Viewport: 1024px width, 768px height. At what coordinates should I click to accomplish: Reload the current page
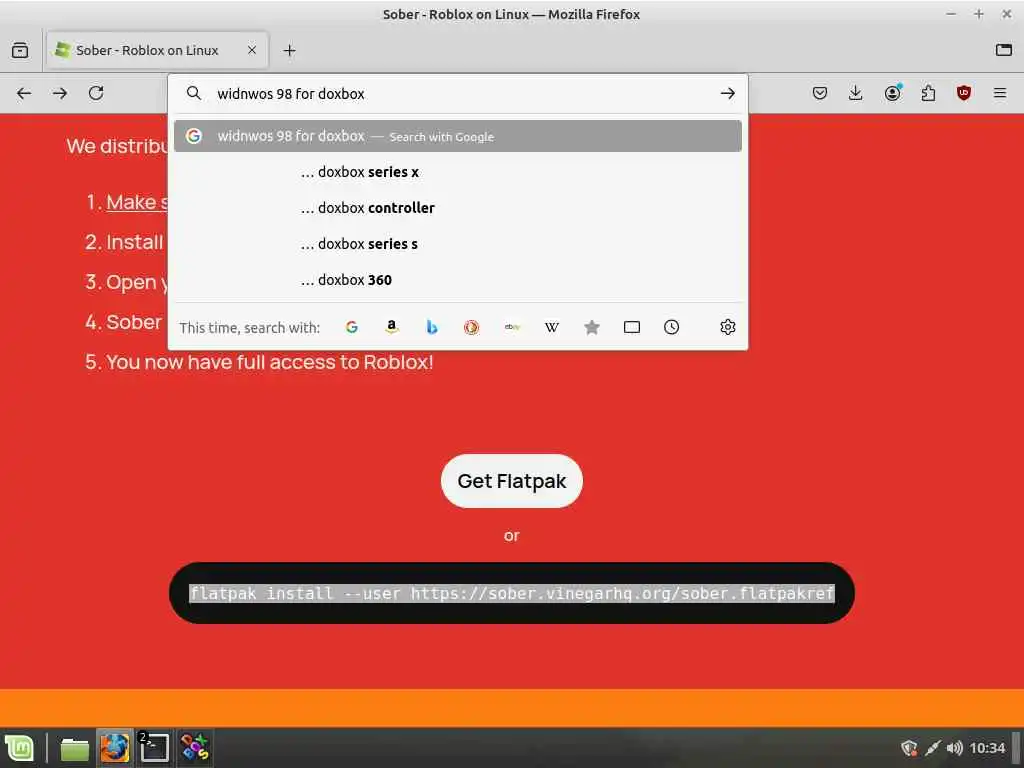96,93
